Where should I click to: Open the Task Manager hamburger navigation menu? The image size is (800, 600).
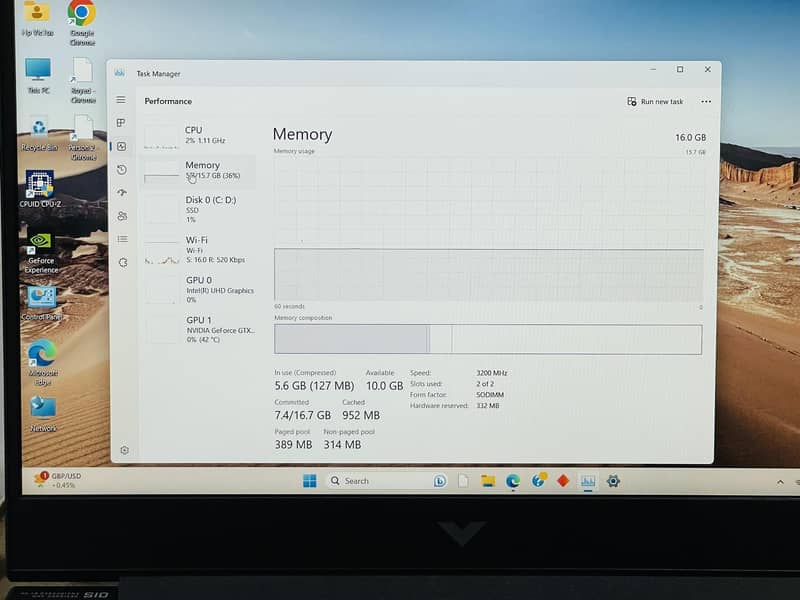click(121, 99)
